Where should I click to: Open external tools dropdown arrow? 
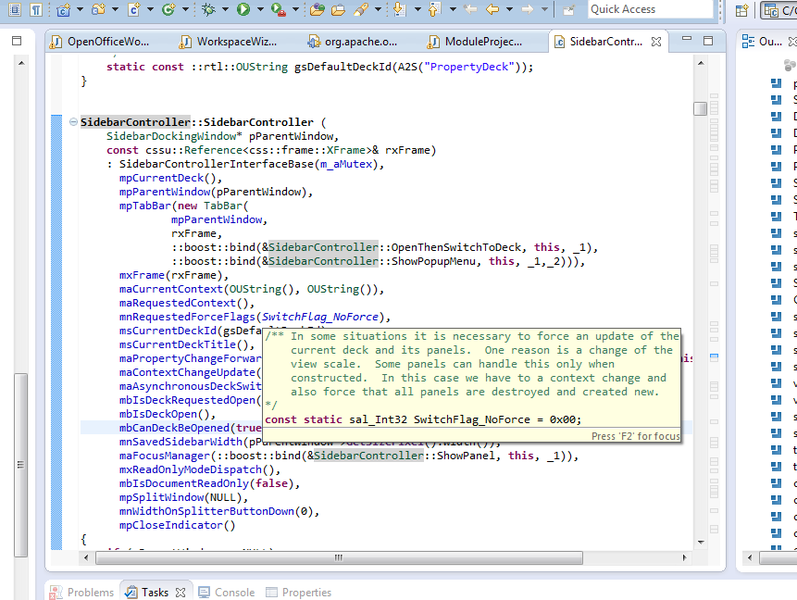pos(295,9)
